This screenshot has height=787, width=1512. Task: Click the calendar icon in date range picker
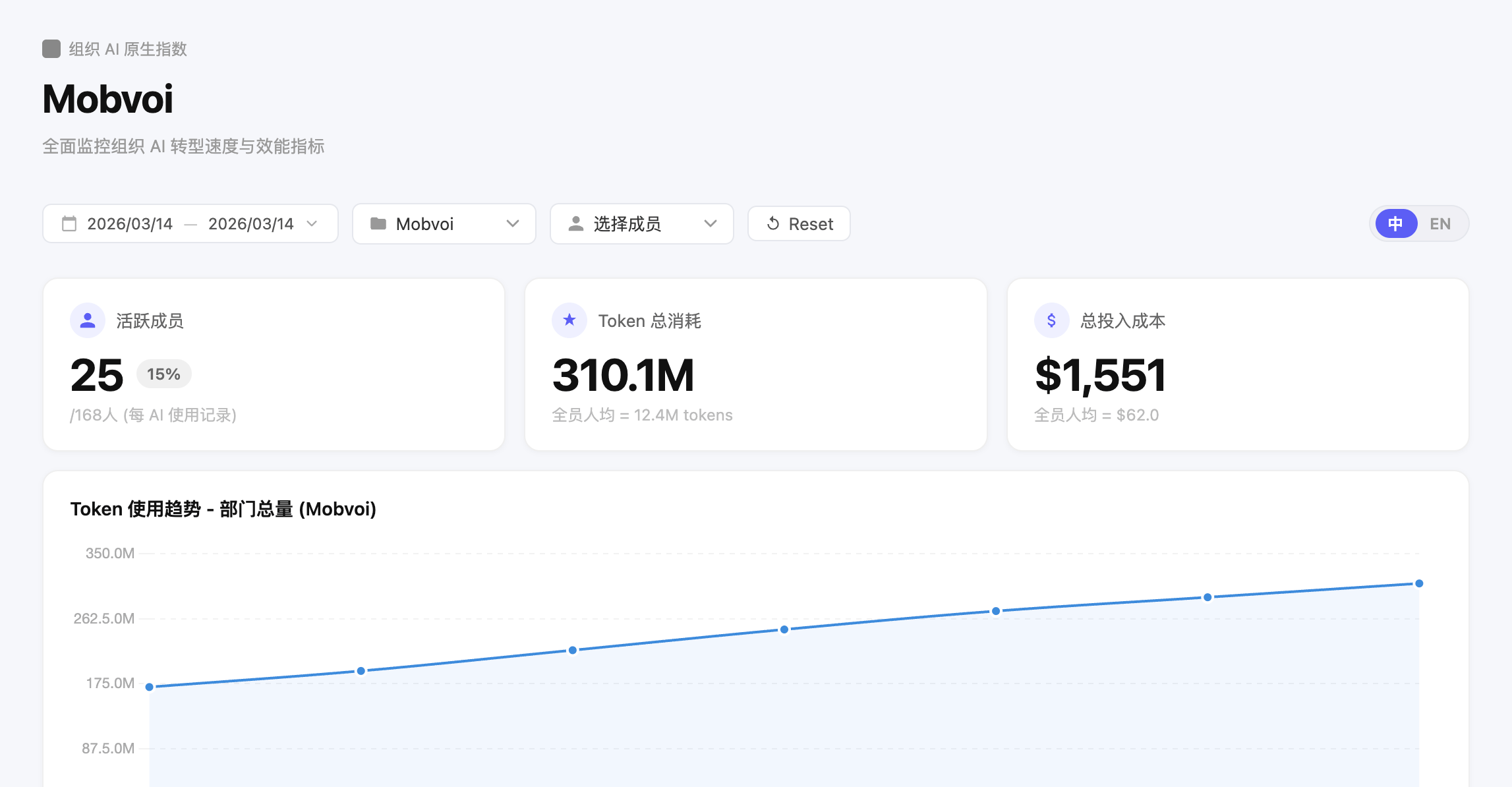[x=69, y=224]
